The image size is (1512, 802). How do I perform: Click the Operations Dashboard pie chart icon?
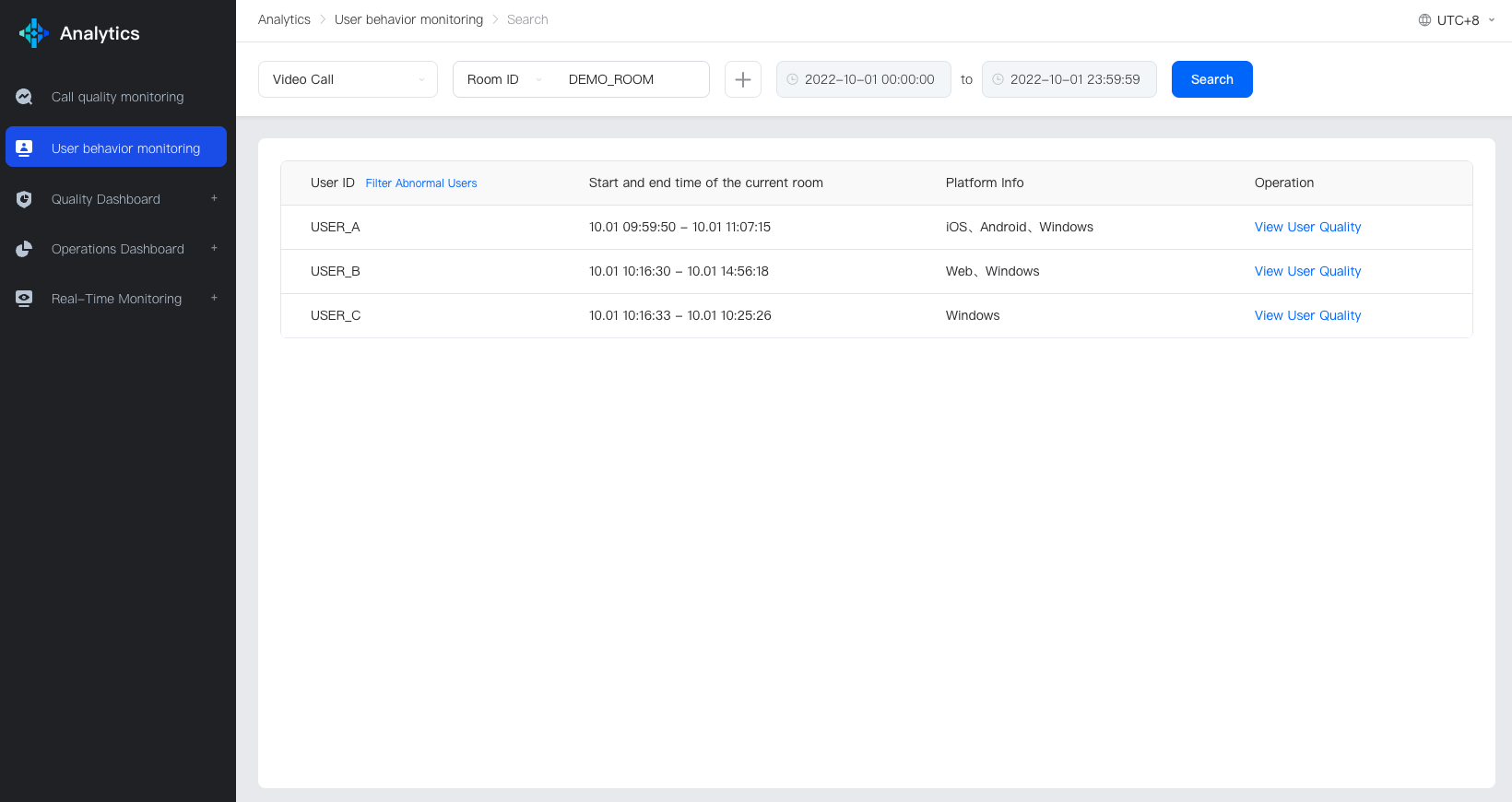[x=25, y=249]
